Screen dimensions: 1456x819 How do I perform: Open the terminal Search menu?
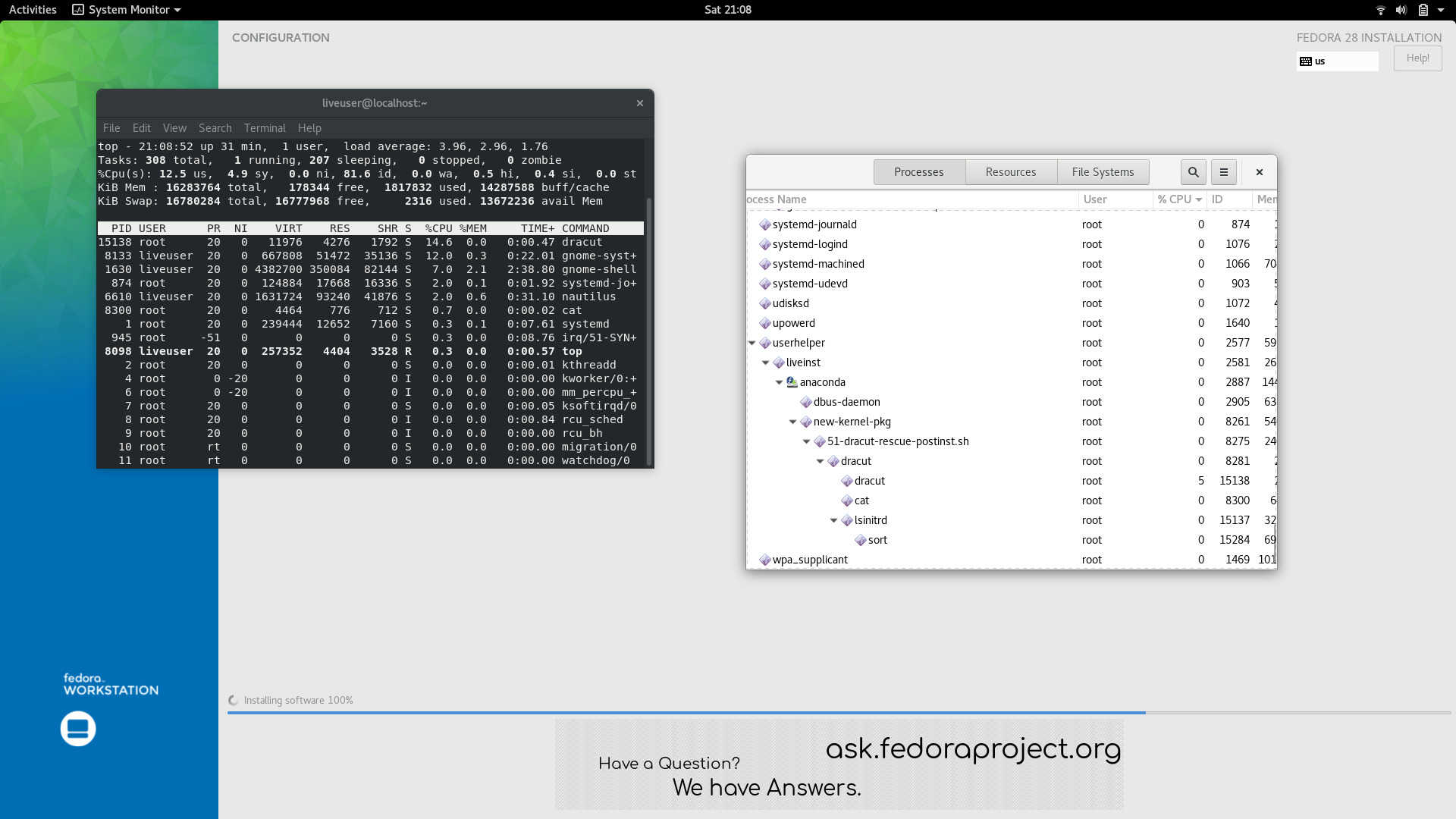(215, 128)
